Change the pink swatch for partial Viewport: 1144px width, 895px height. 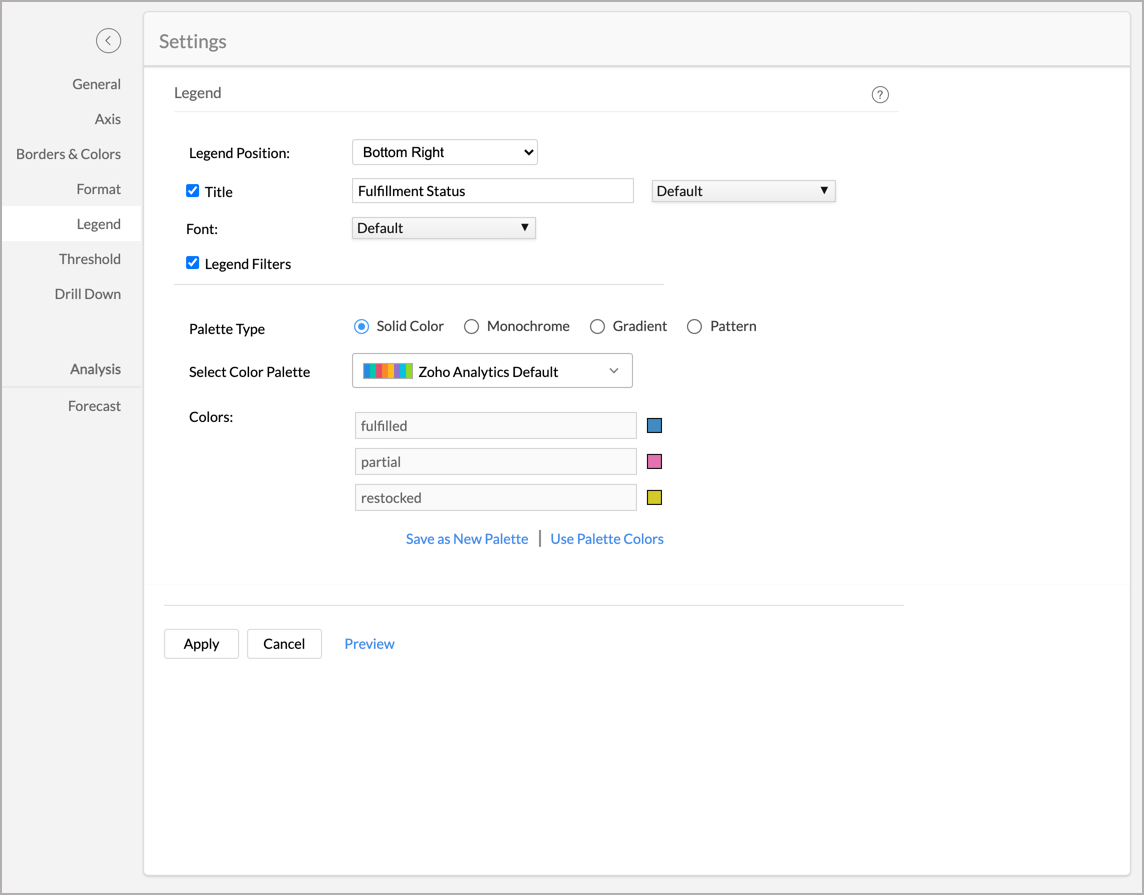click(655, 462)
